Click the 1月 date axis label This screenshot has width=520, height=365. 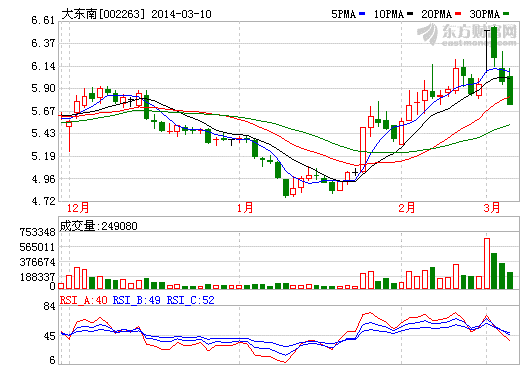245,208
